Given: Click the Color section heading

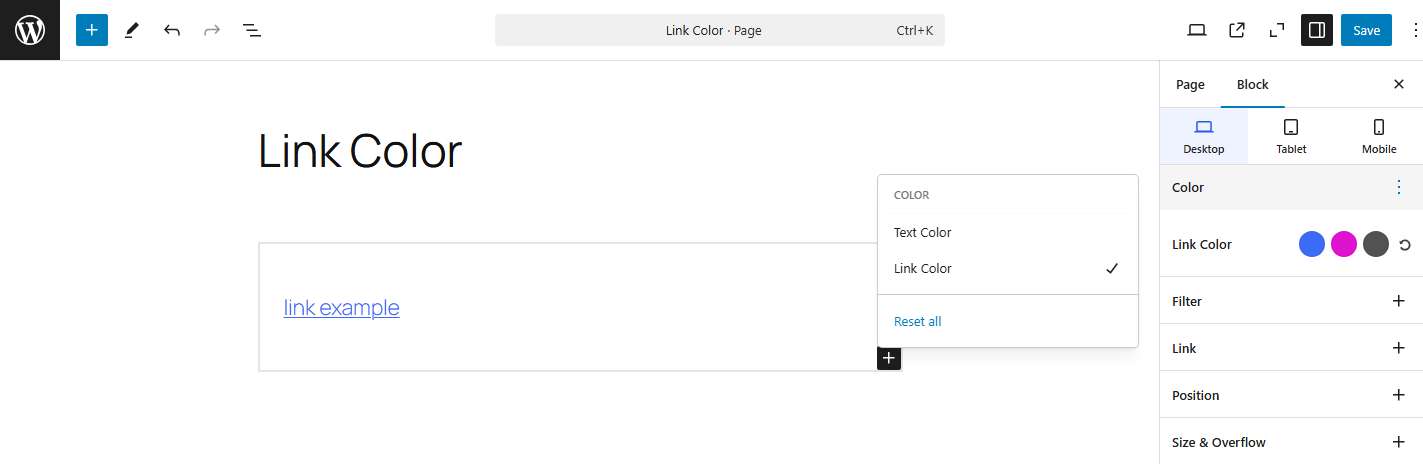Looking at the screenshot, I should point(1188,187).
